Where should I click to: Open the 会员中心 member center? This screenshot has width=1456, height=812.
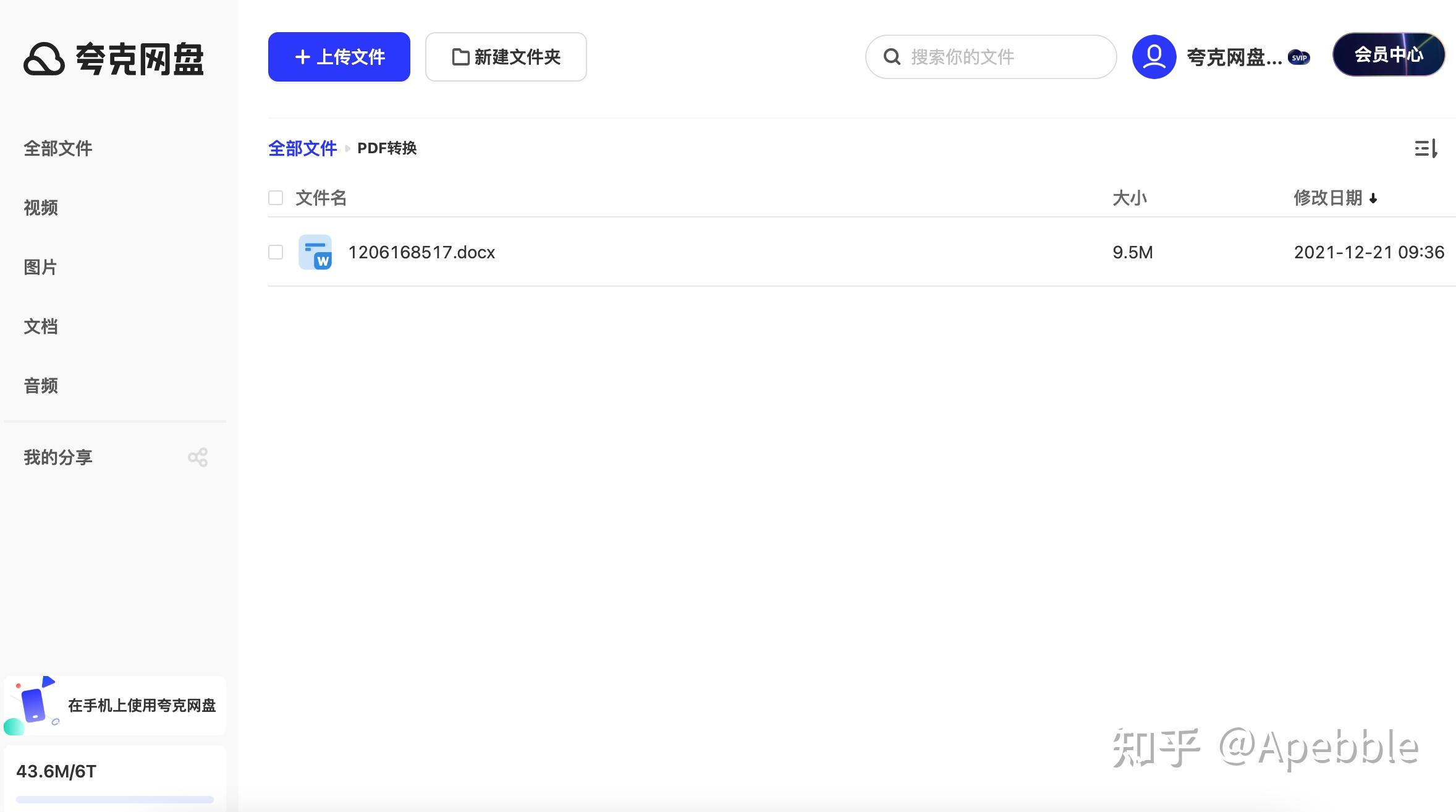pyautogui.click(x=1389, y=54)
